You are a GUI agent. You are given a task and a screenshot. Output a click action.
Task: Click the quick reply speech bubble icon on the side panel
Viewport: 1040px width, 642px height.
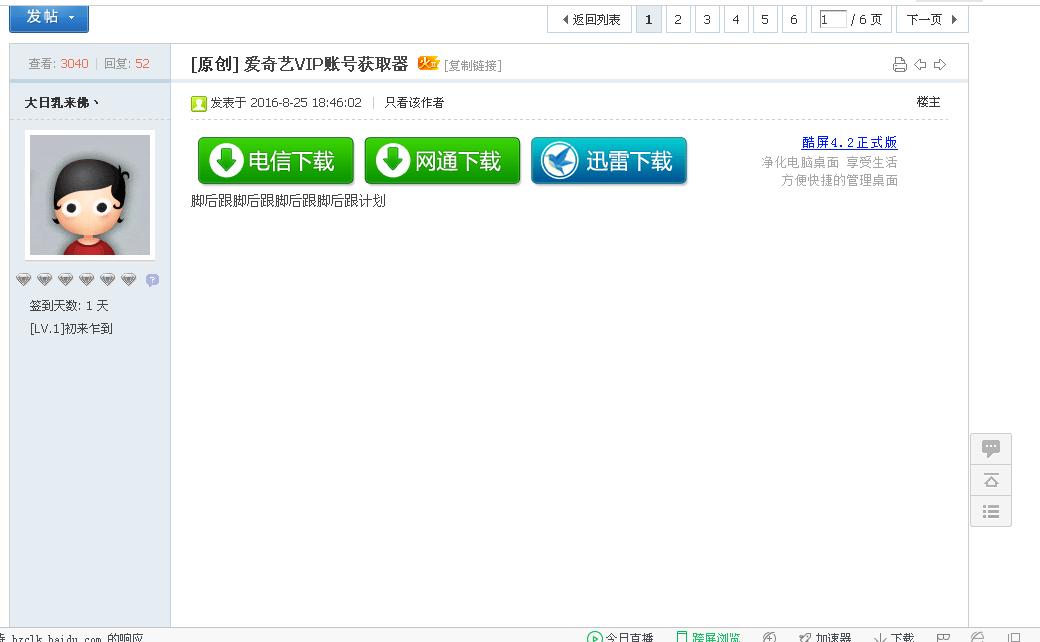click(x=991, y=449)
